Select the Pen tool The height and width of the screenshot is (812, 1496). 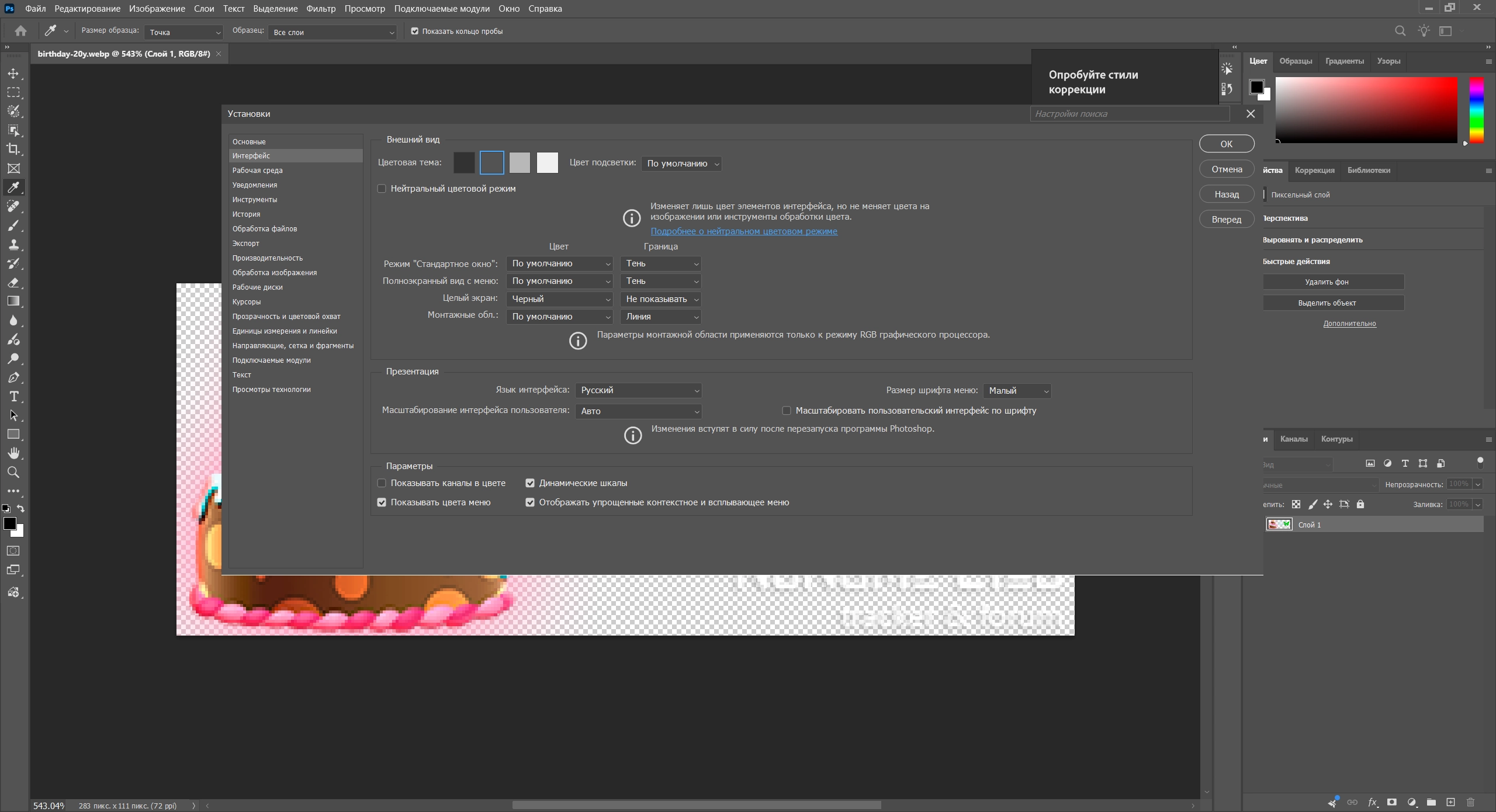(13, 377)
